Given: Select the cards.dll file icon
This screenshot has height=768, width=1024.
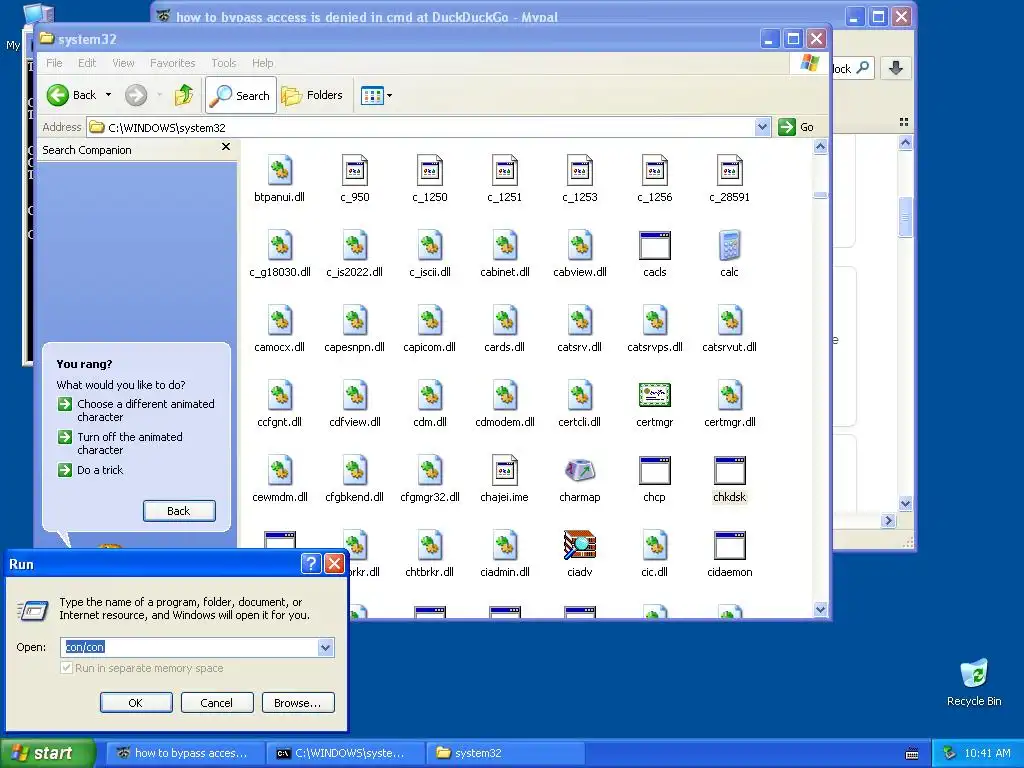Looking at the screenshot, I should (505, 321).
